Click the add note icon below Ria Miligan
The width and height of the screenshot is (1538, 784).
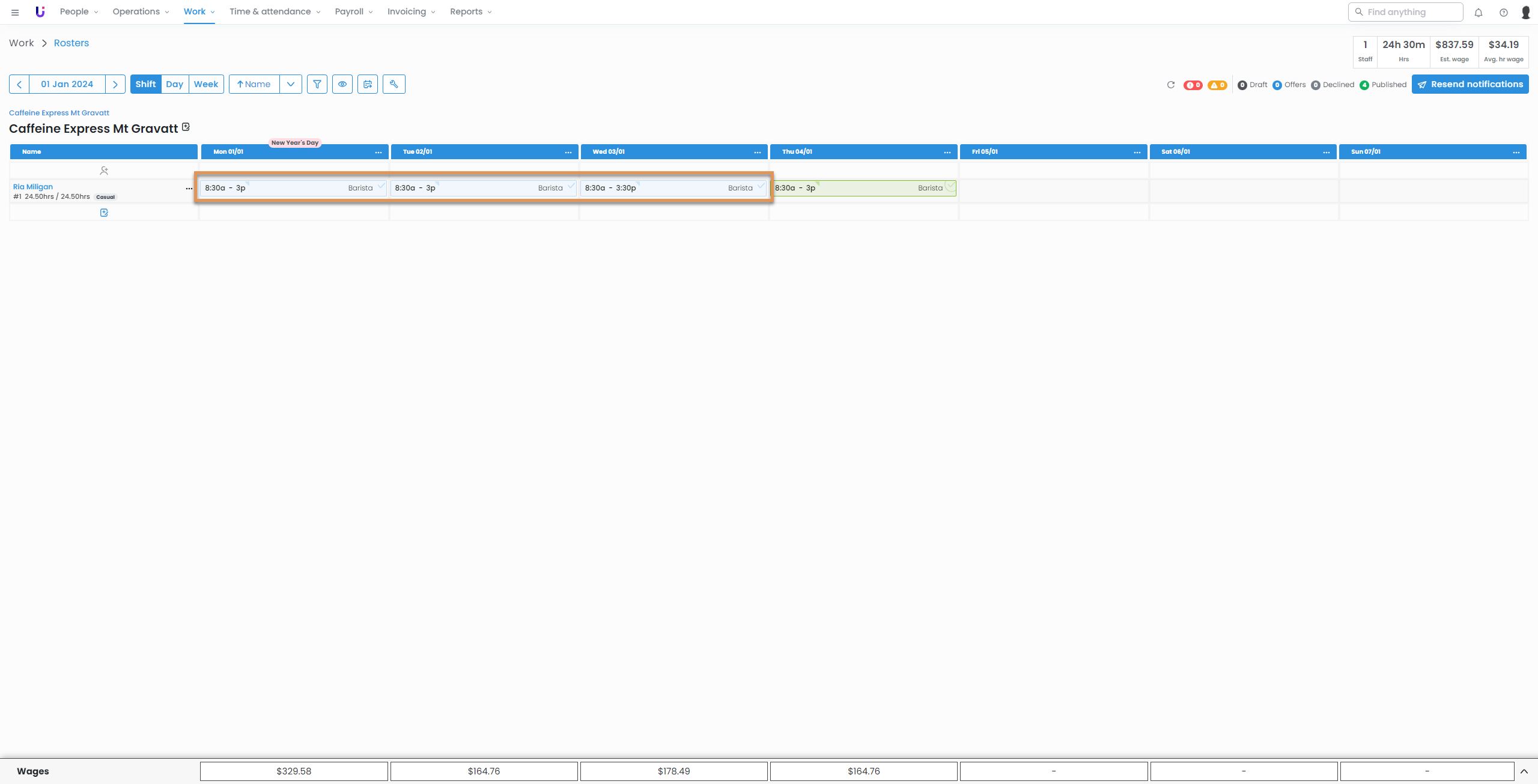[x=104, y=213]
